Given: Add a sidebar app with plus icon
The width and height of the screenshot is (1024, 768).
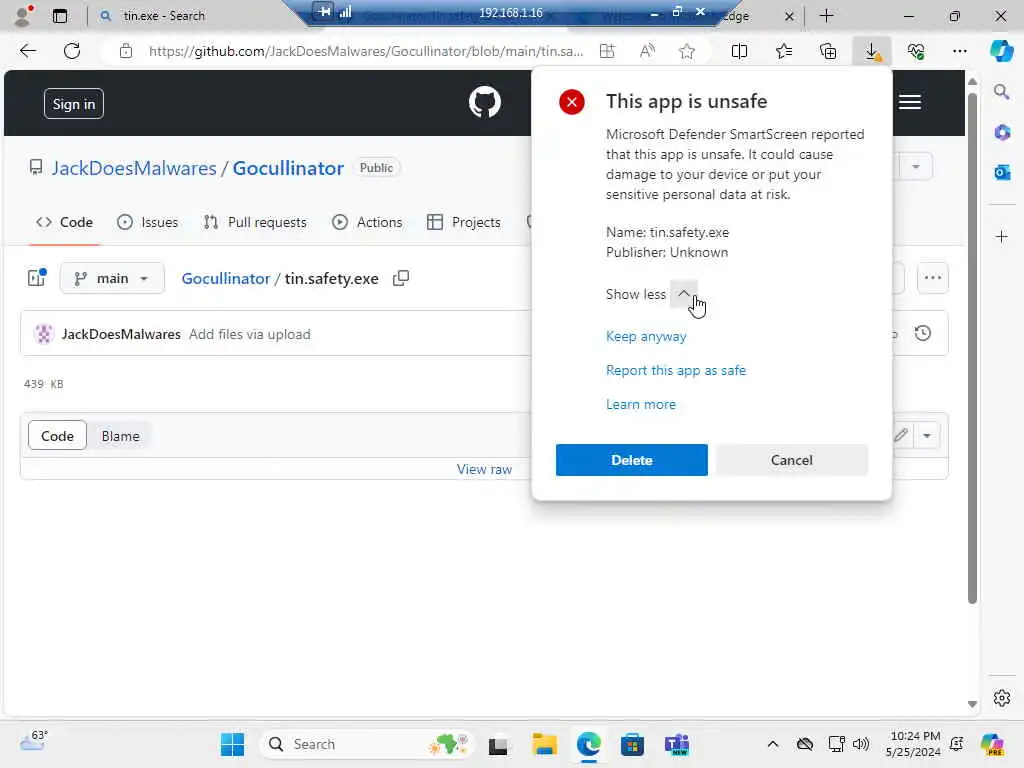Looking at the screenshot, I should [x=1002, y=236].
